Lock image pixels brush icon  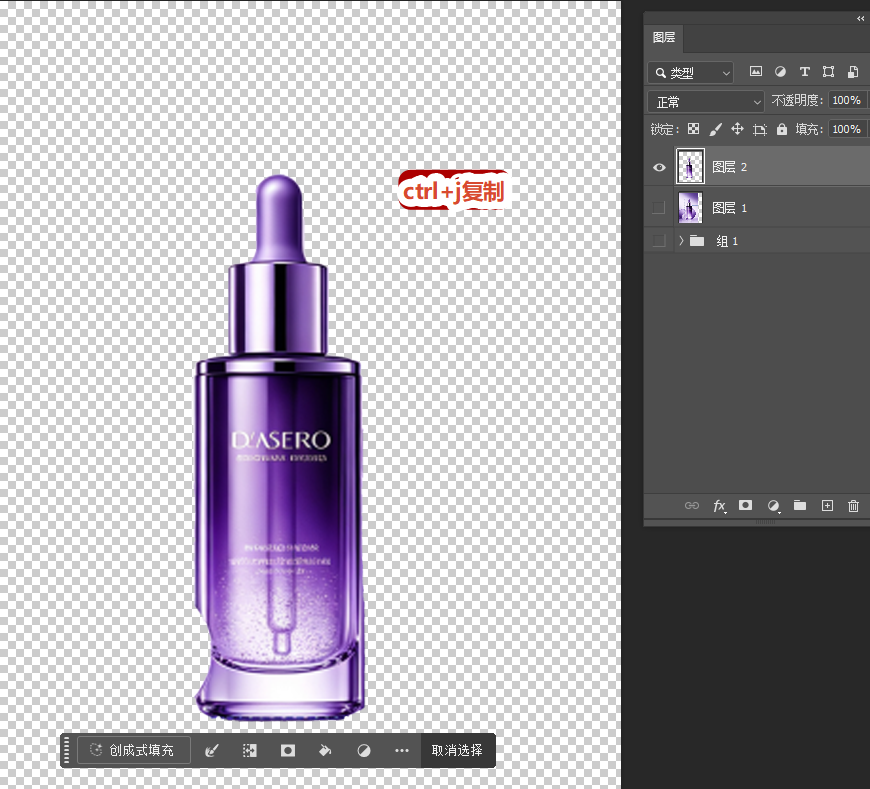pos(715,129)
